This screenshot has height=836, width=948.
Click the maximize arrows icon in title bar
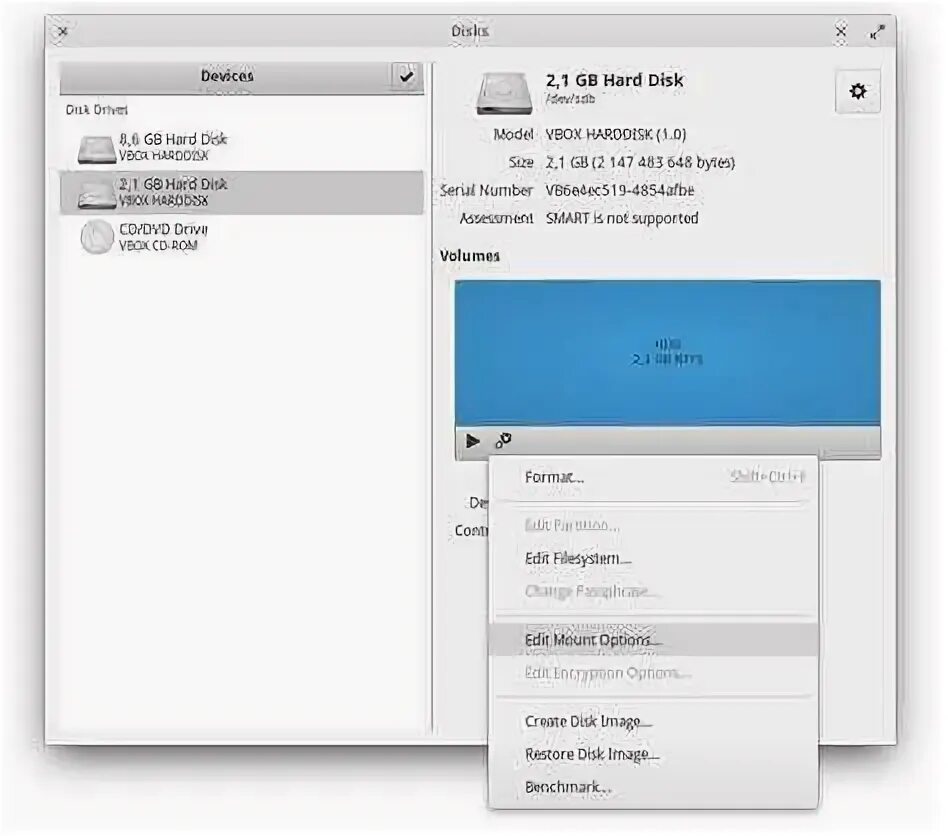click(x=877, y=31)
